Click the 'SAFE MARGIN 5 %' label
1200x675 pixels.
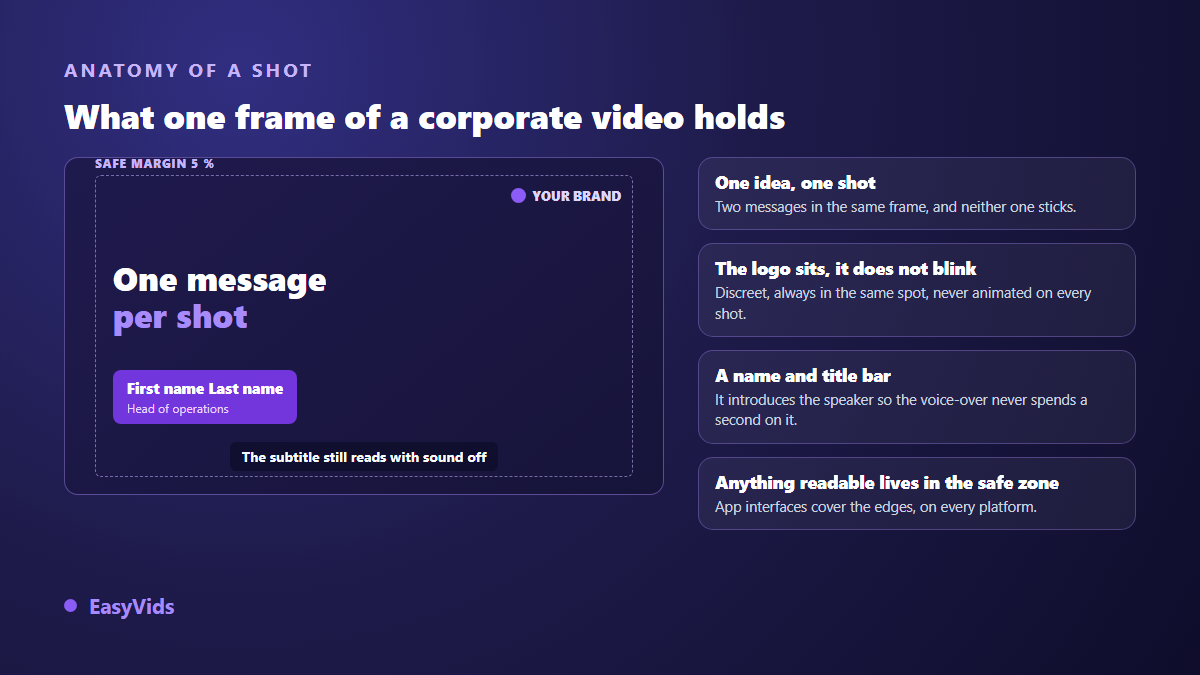point(154,163)
